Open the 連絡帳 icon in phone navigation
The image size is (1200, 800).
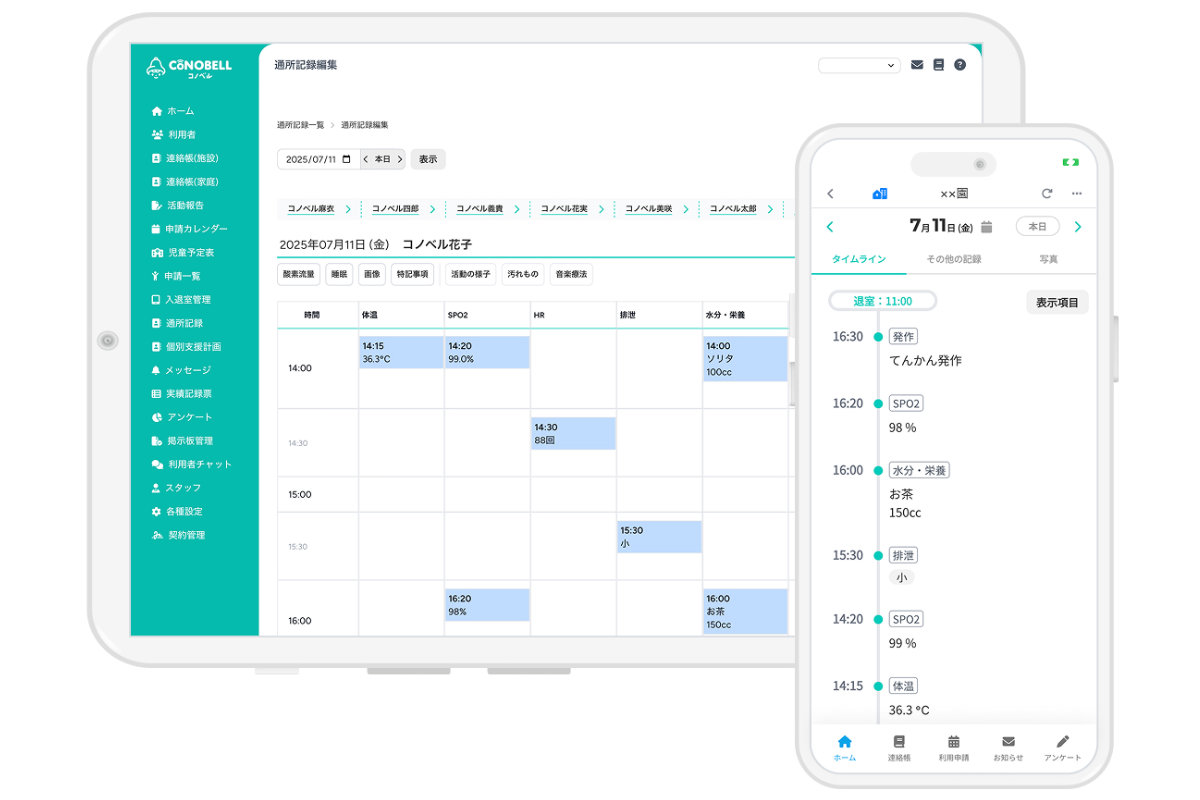899,746
